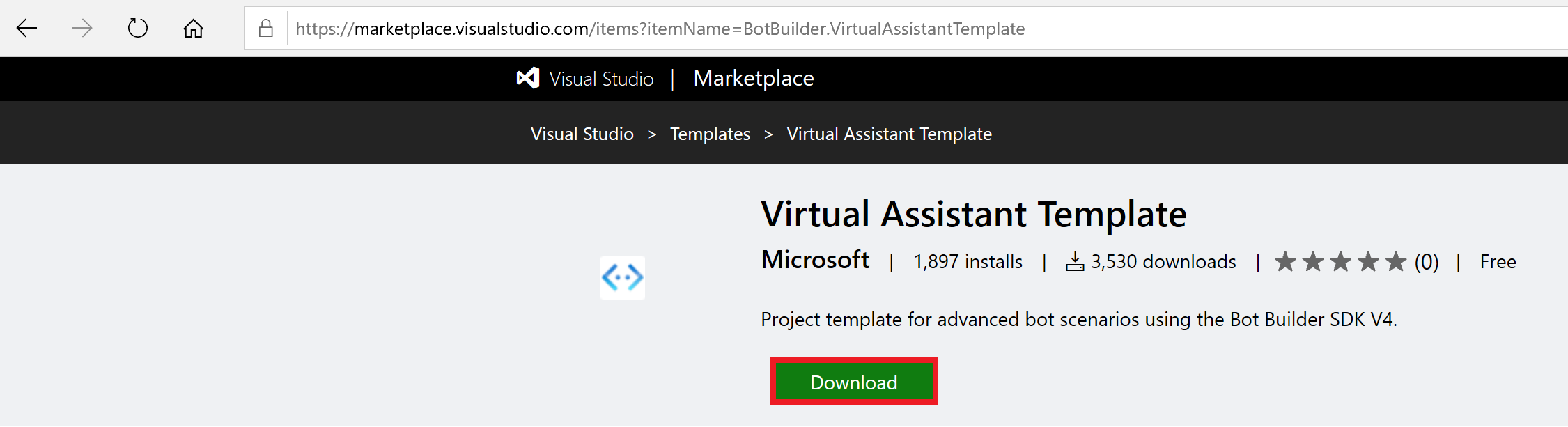
Task: Download the Virtual Assistant Template
Action: click(x=854, y=381)
